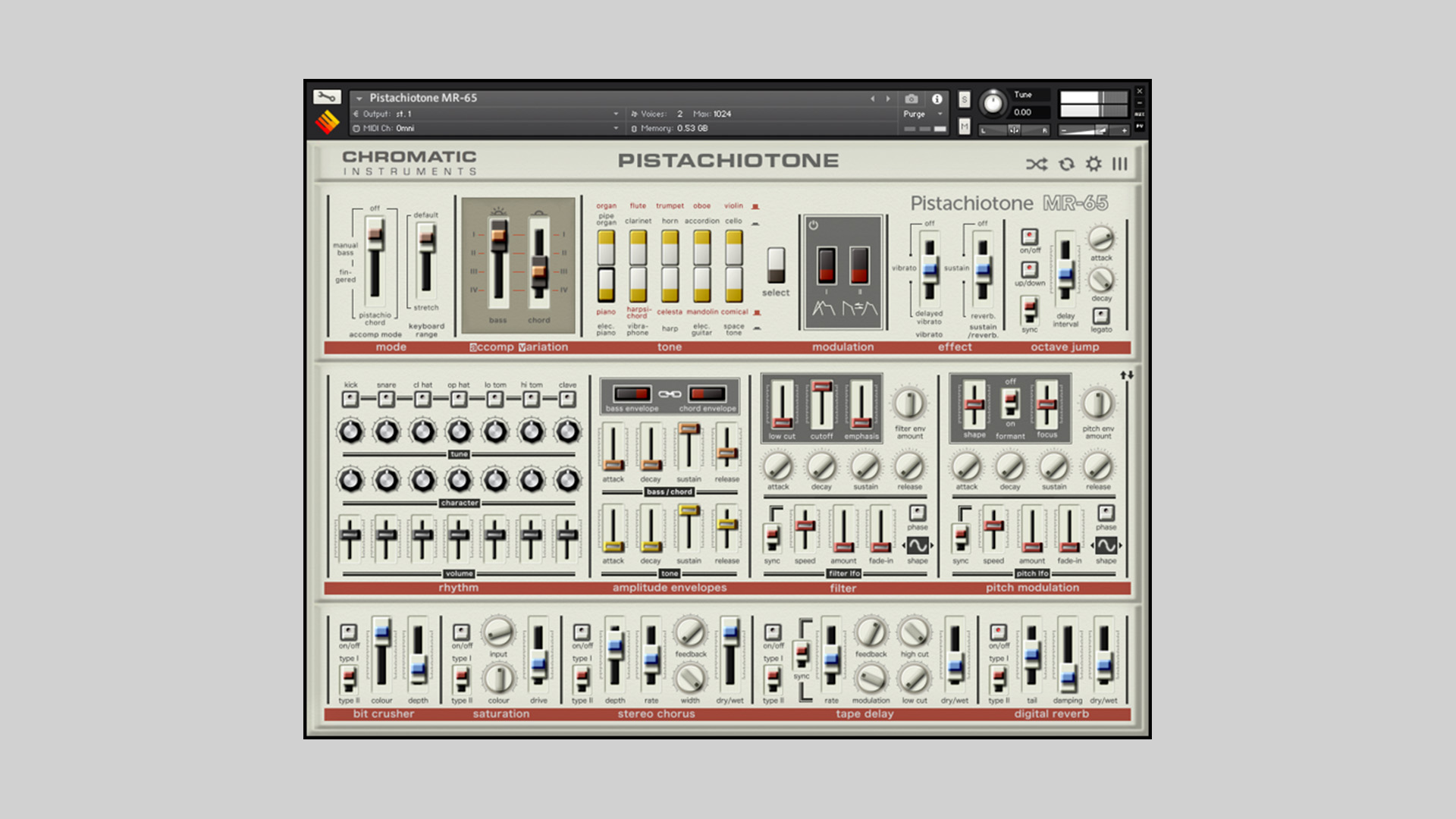1456x819 pixels.
Task: Click the vibrato effect slider
Action: click(930, 270)
